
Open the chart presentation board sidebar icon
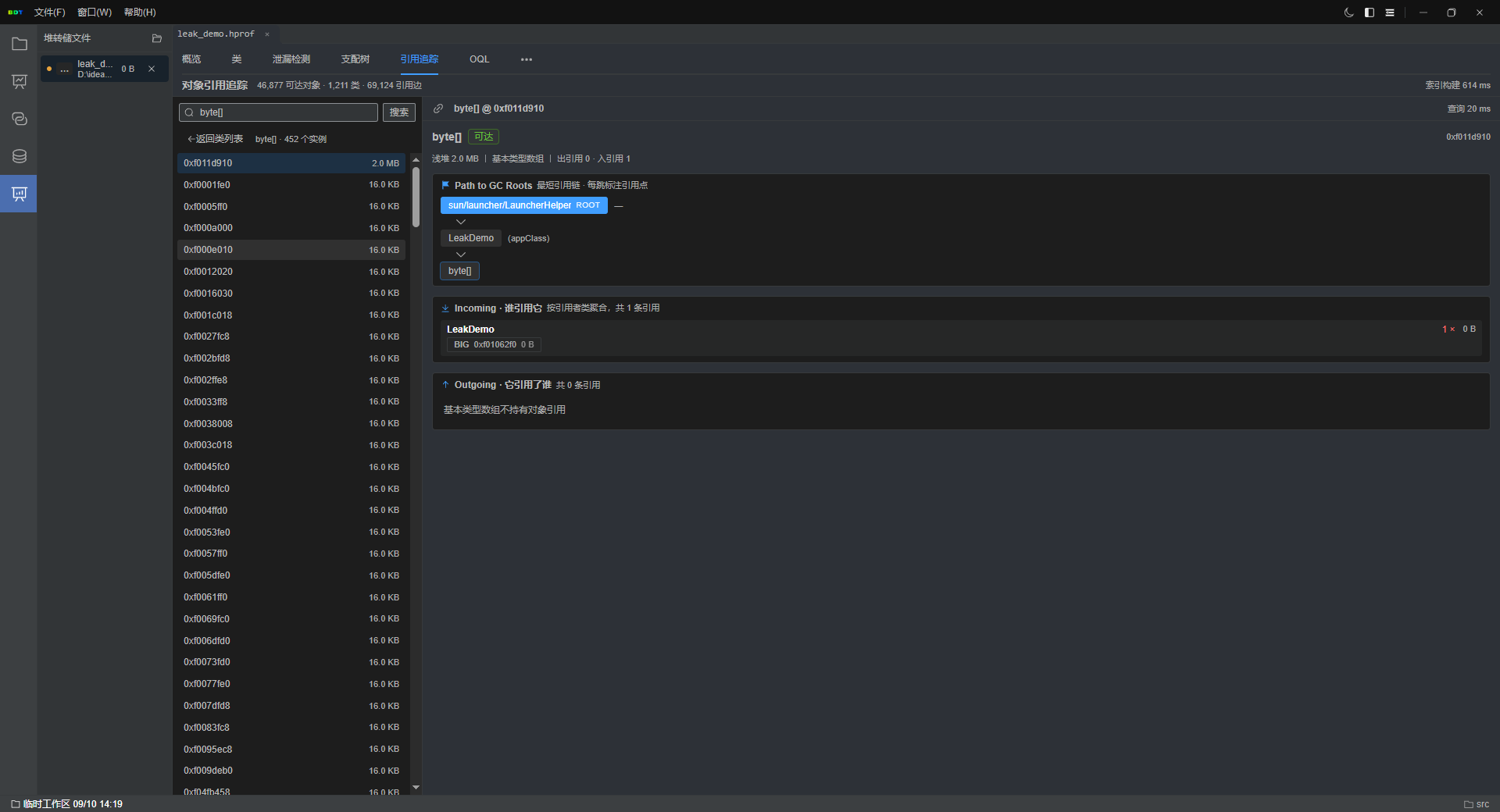click(20, 82)
